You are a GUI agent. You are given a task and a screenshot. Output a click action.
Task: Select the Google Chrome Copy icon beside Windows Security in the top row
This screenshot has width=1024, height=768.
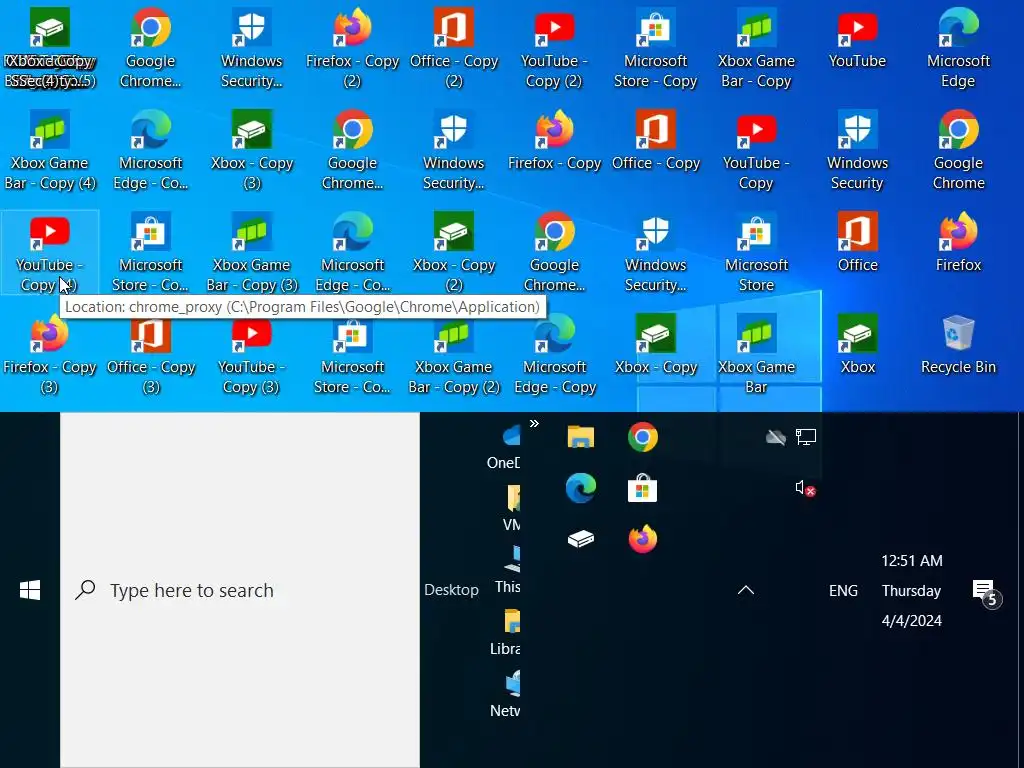[x=151, y=49]
